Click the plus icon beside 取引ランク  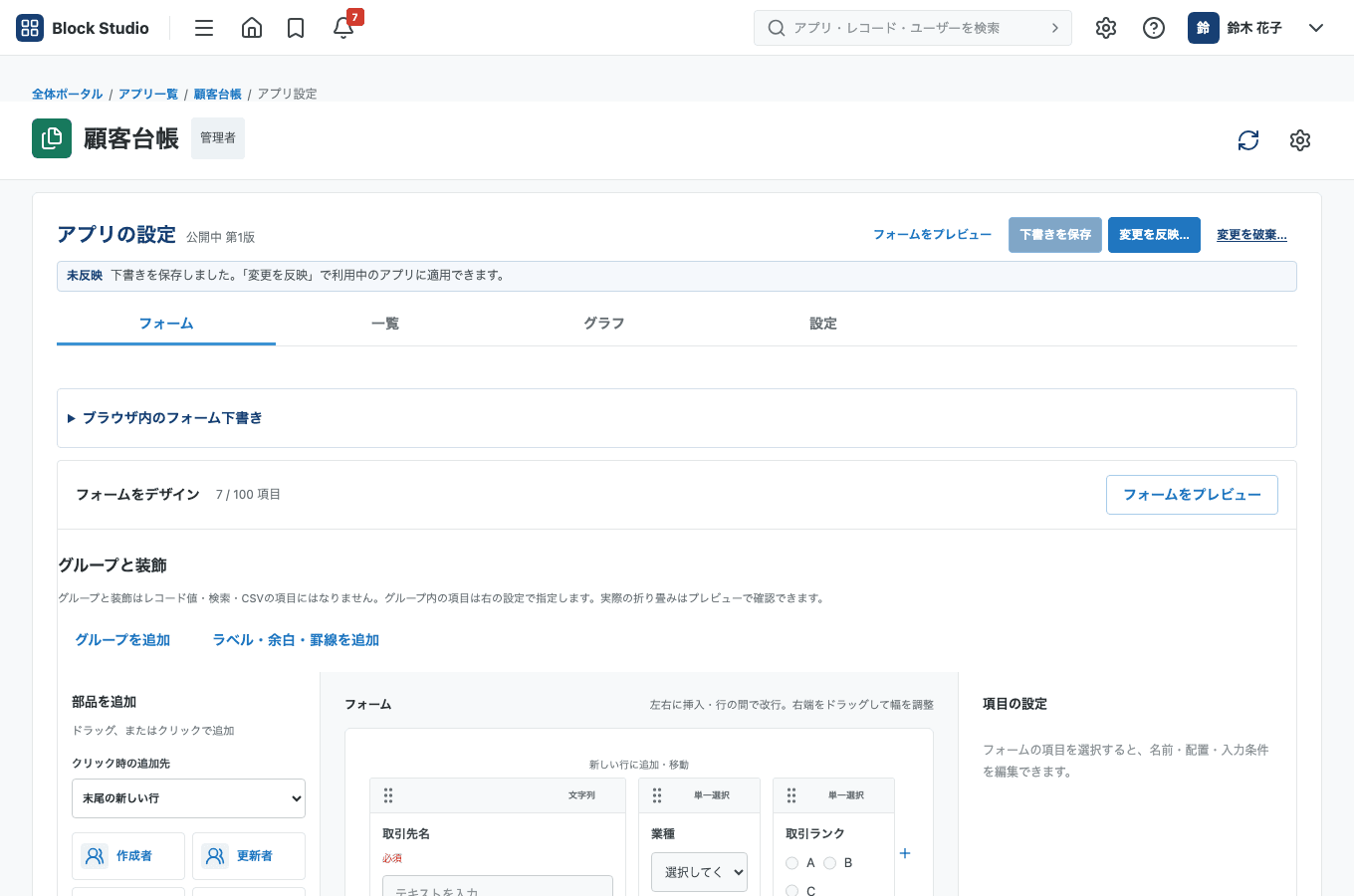[x=905, y=853]
